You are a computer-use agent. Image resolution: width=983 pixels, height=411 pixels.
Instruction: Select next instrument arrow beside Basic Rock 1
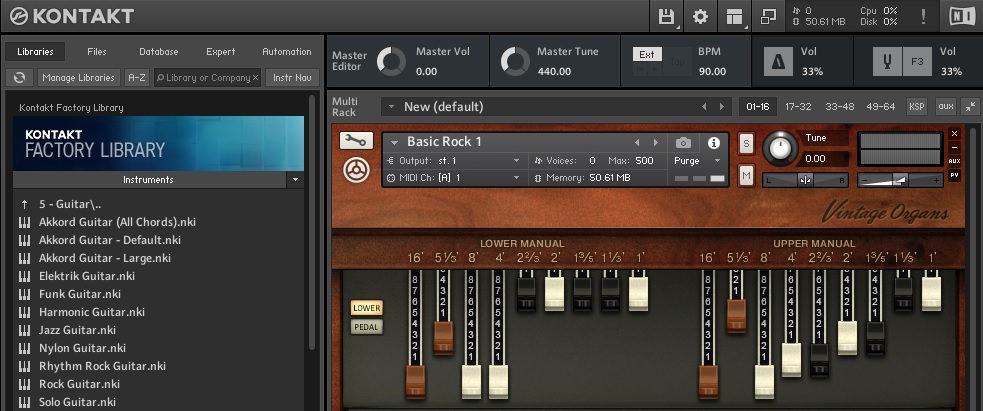[x=656, y=143]
